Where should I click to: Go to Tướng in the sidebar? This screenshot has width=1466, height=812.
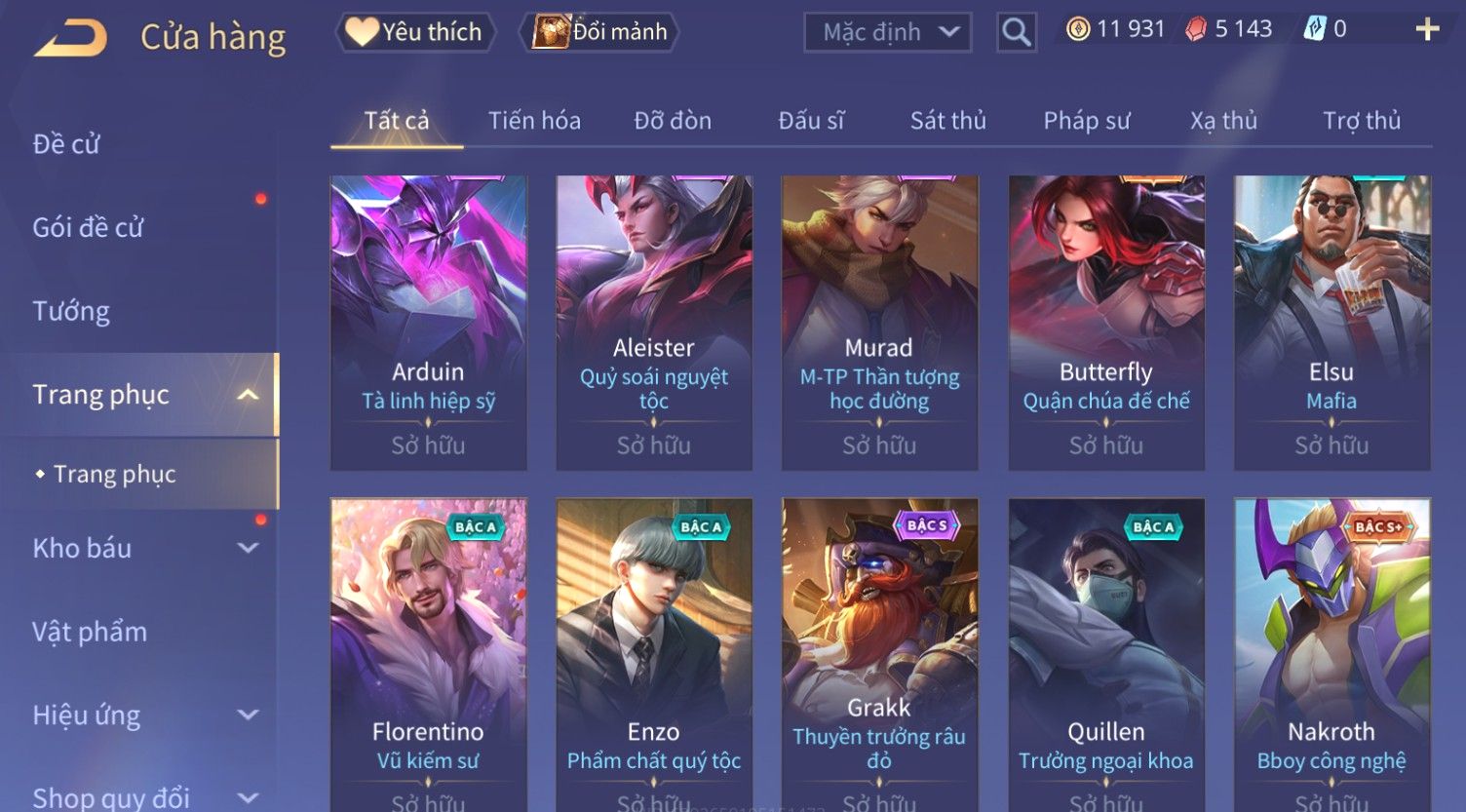[71, 312]
